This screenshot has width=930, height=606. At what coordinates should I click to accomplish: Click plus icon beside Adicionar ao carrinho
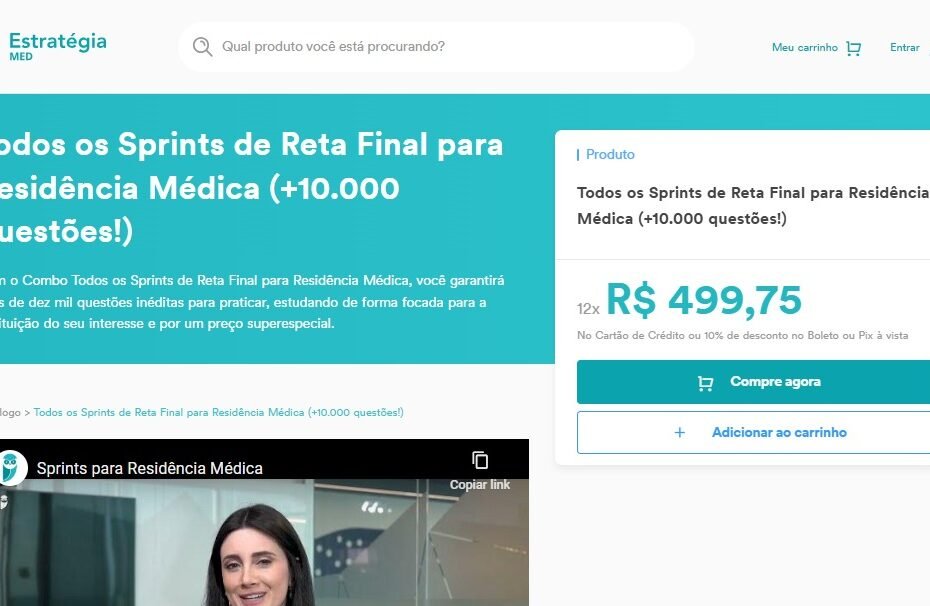[x=680, y=432]
